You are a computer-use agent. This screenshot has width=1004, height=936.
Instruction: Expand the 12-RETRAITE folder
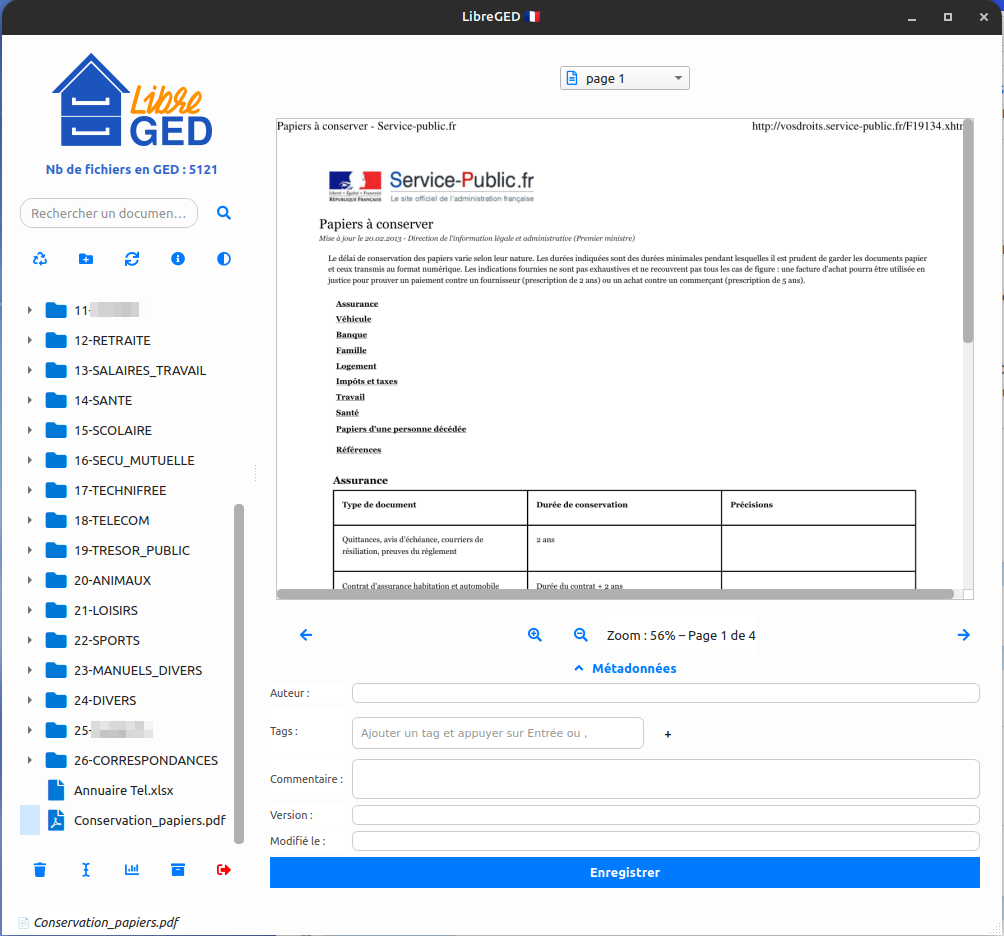[30, 341]
